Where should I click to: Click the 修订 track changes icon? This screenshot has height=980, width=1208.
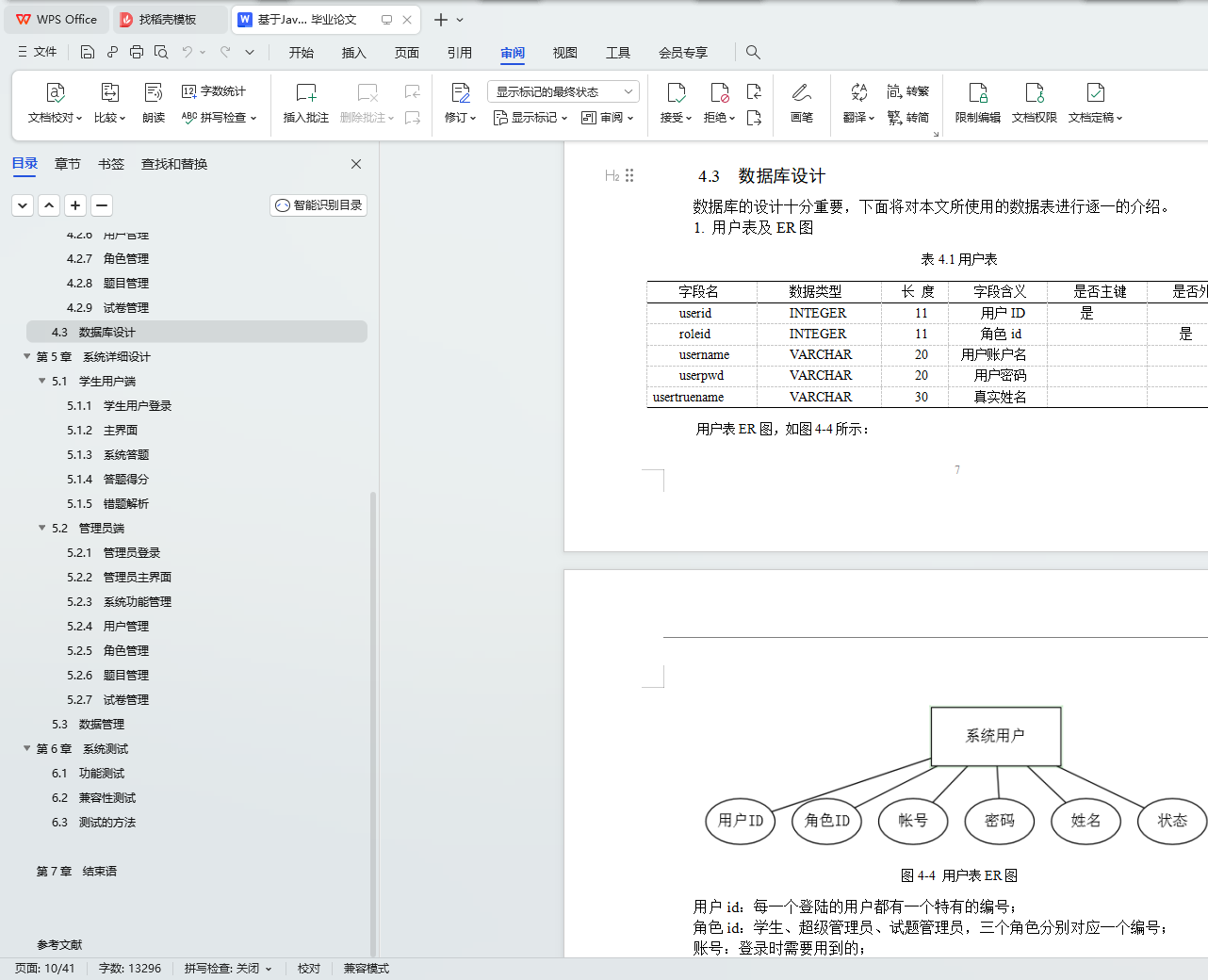[x=461, y=92]
